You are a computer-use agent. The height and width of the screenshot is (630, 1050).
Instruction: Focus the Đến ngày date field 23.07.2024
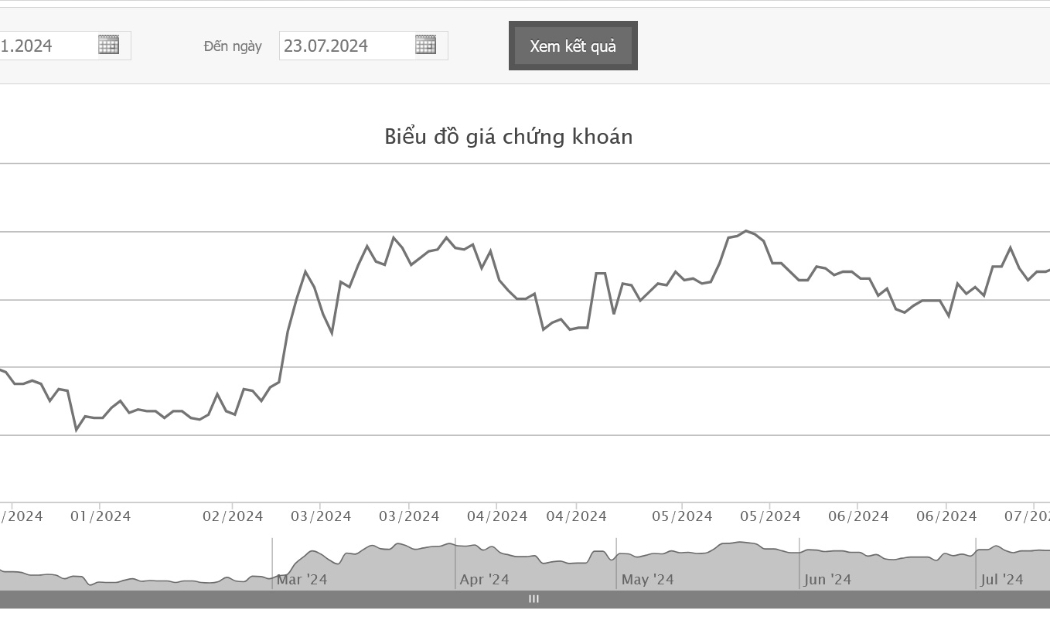tap(347, 46)
